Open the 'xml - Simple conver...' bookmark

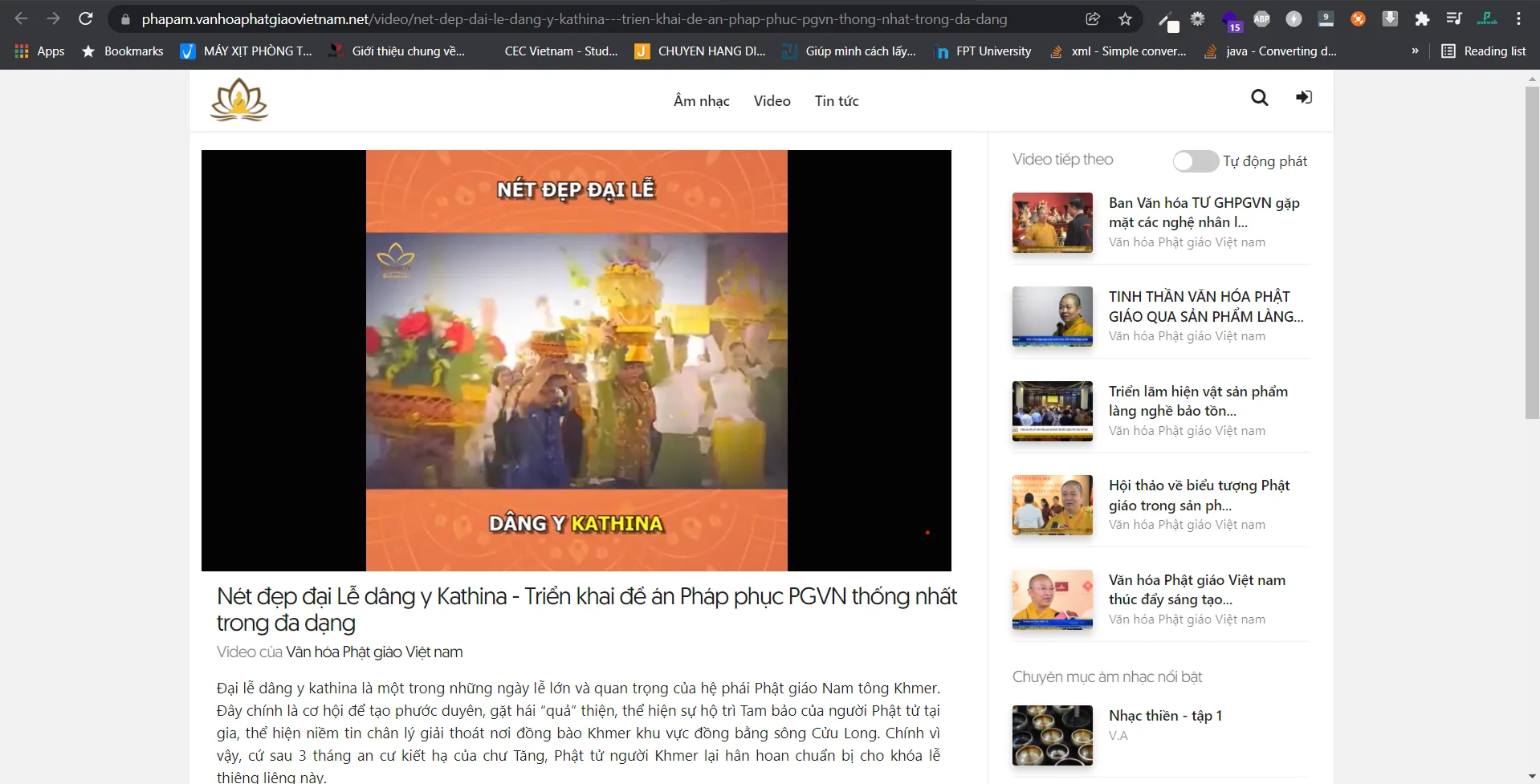coord(1118,51)
